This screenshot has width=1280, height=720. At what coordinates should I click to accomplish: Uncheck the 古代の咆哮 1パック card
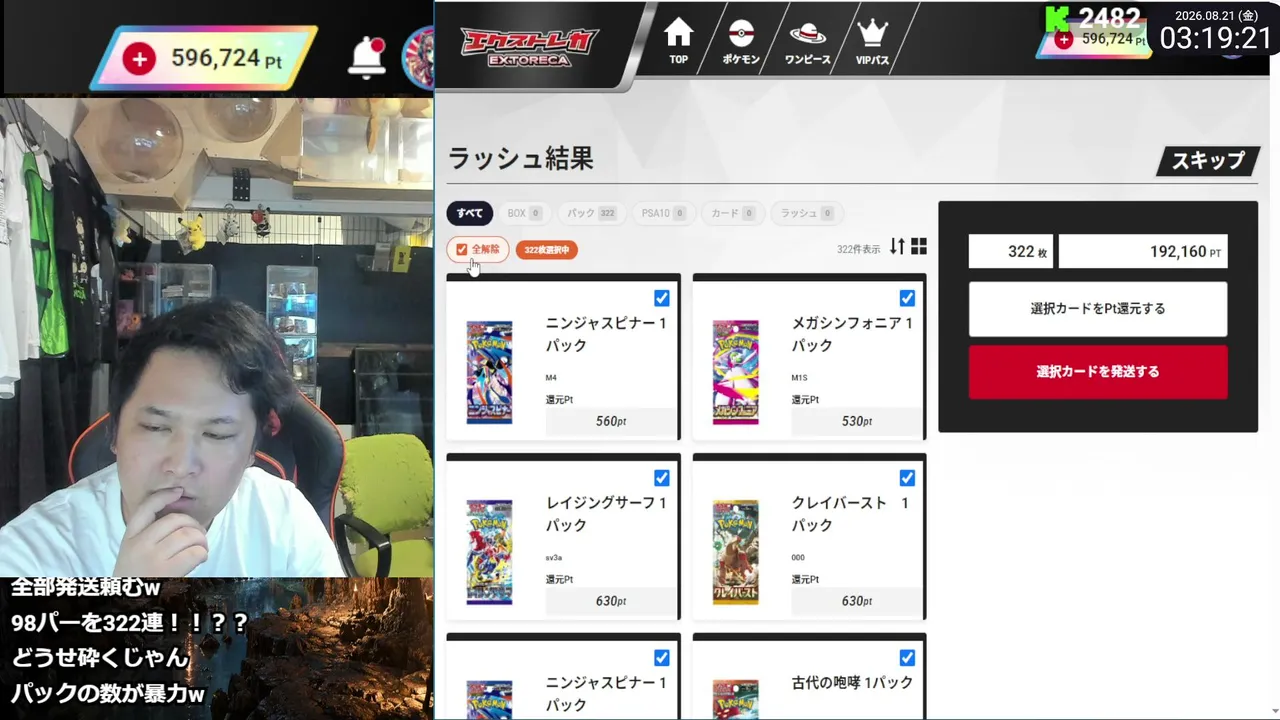point(907,658)
